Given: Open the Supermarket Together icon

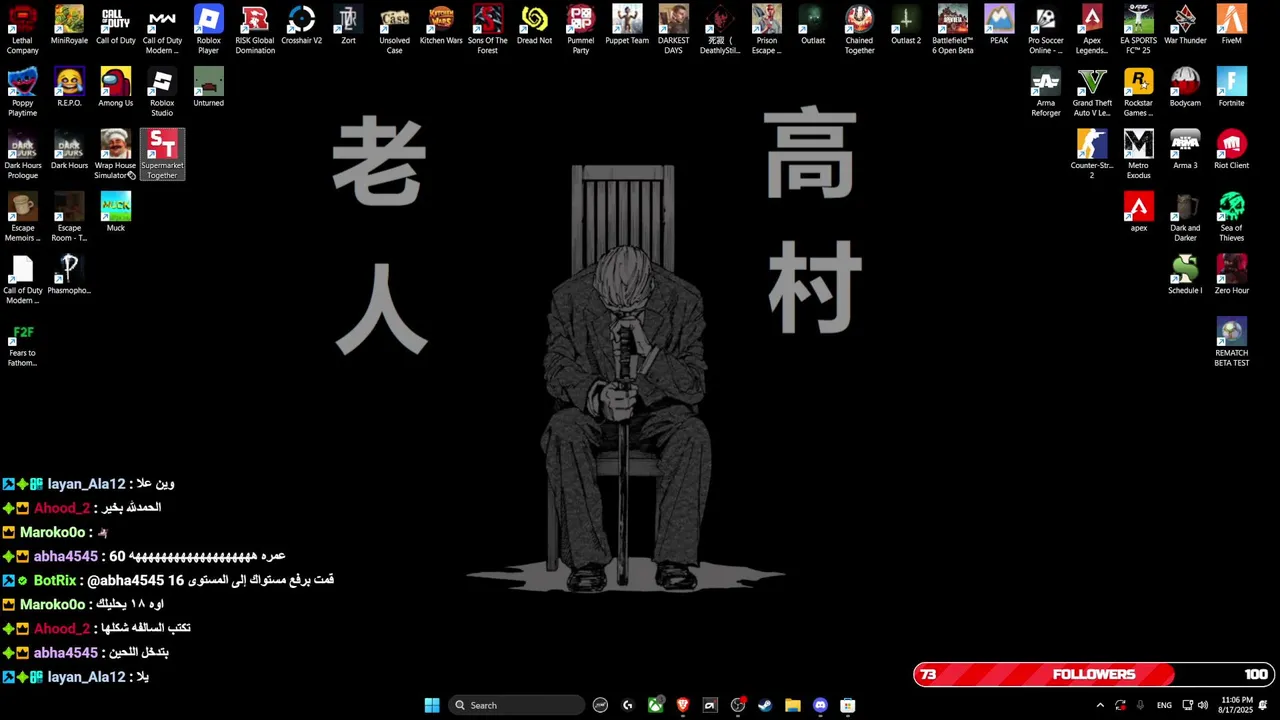Looking at the screenshot, I should [x=162, y=155].
